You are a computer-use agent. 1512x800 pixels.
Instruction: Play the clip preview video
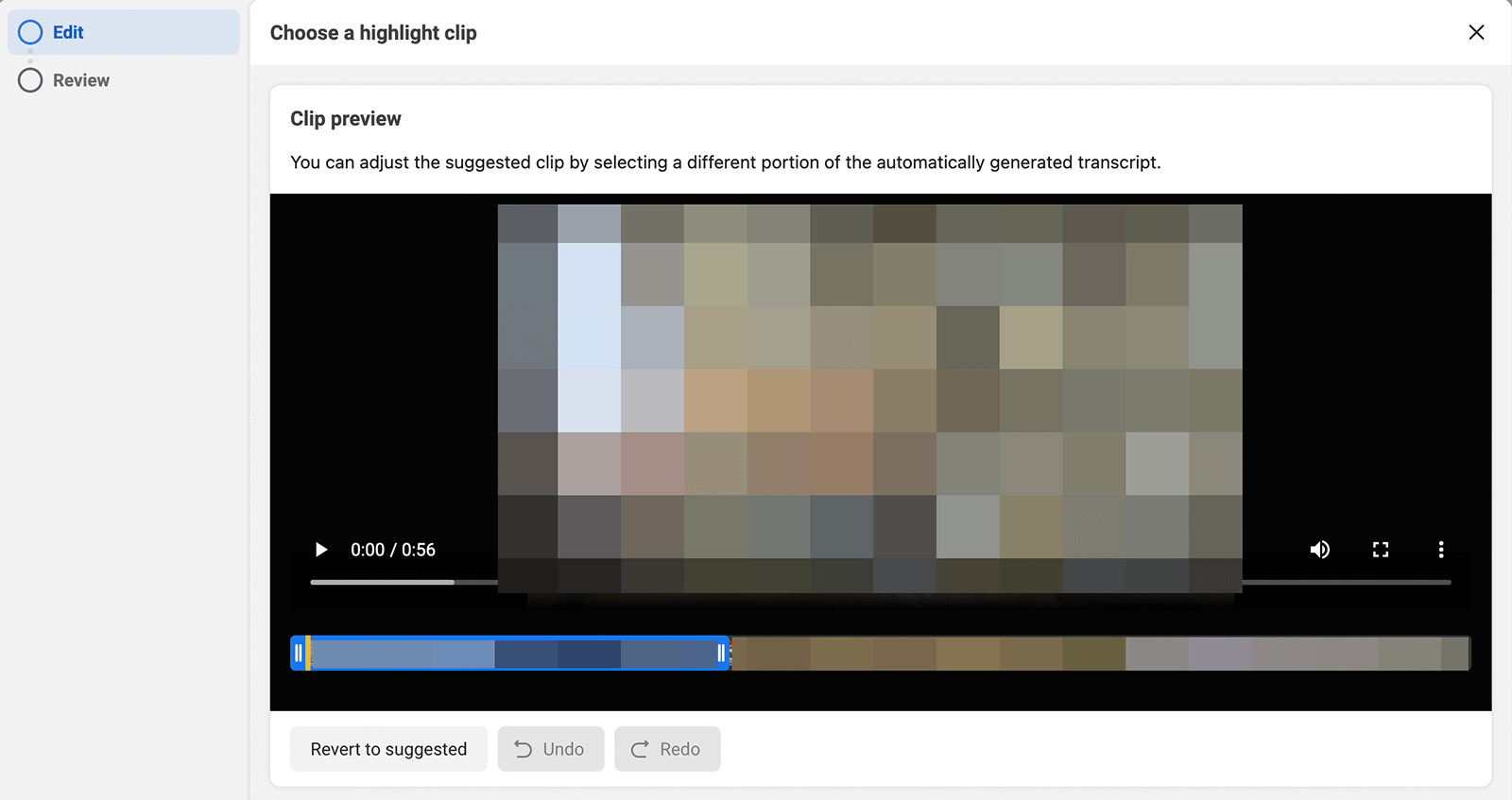click(x=321, y=550)
